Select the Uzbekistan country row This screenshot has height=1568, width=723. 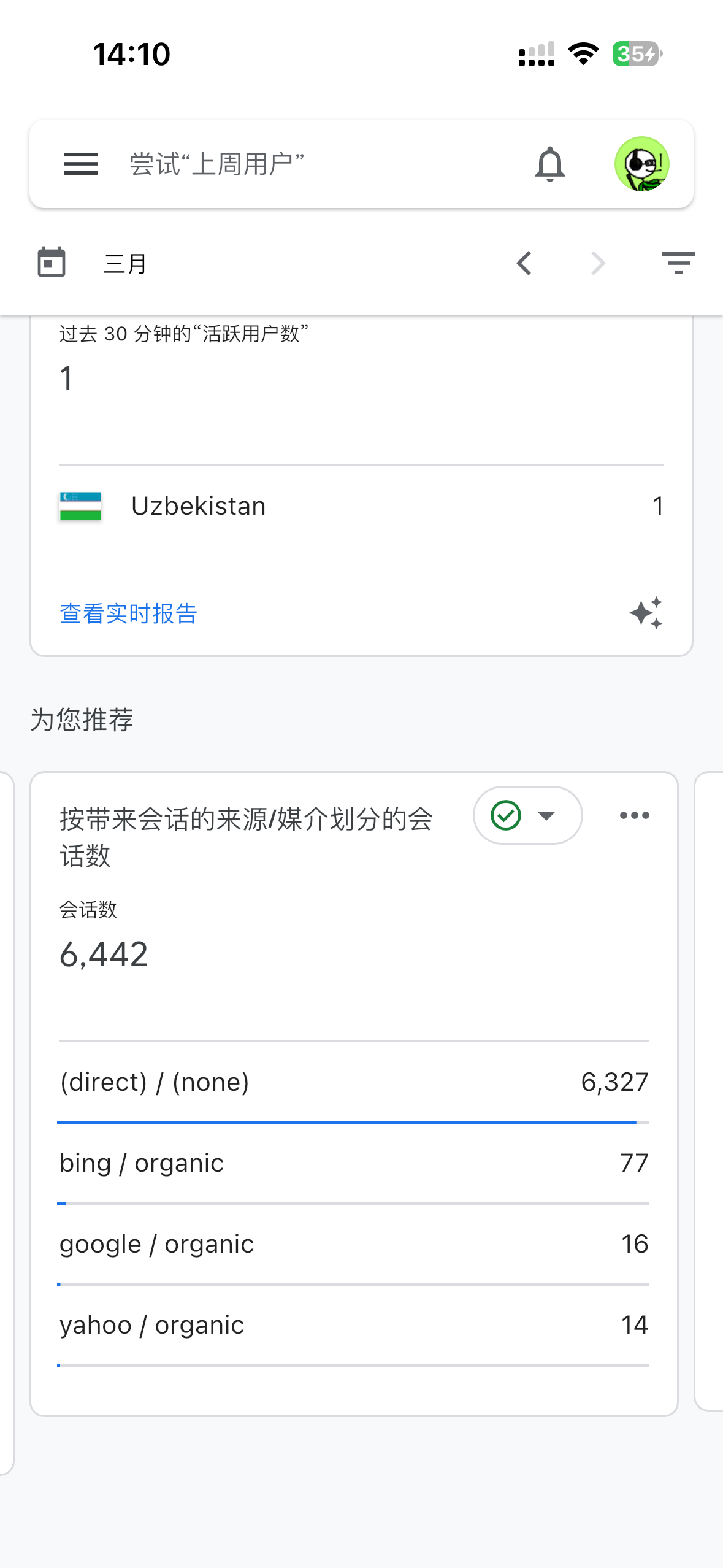tap(361, 506)
